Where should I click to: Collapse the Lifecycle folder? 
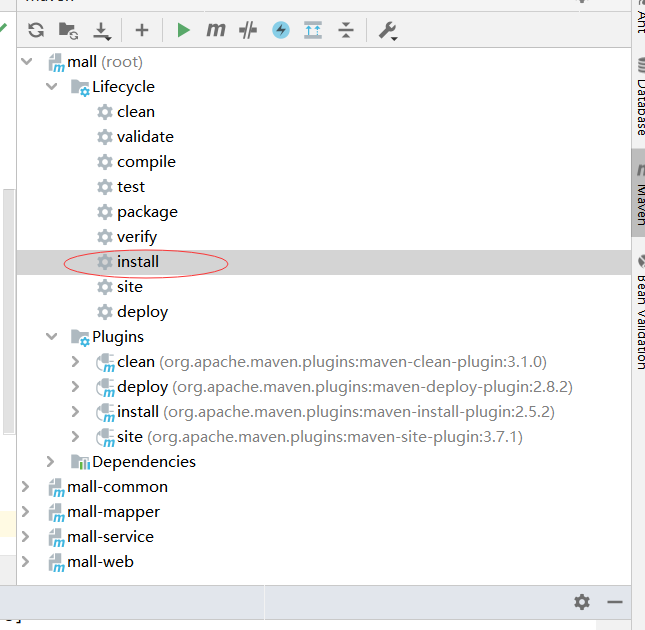point(51,87)
